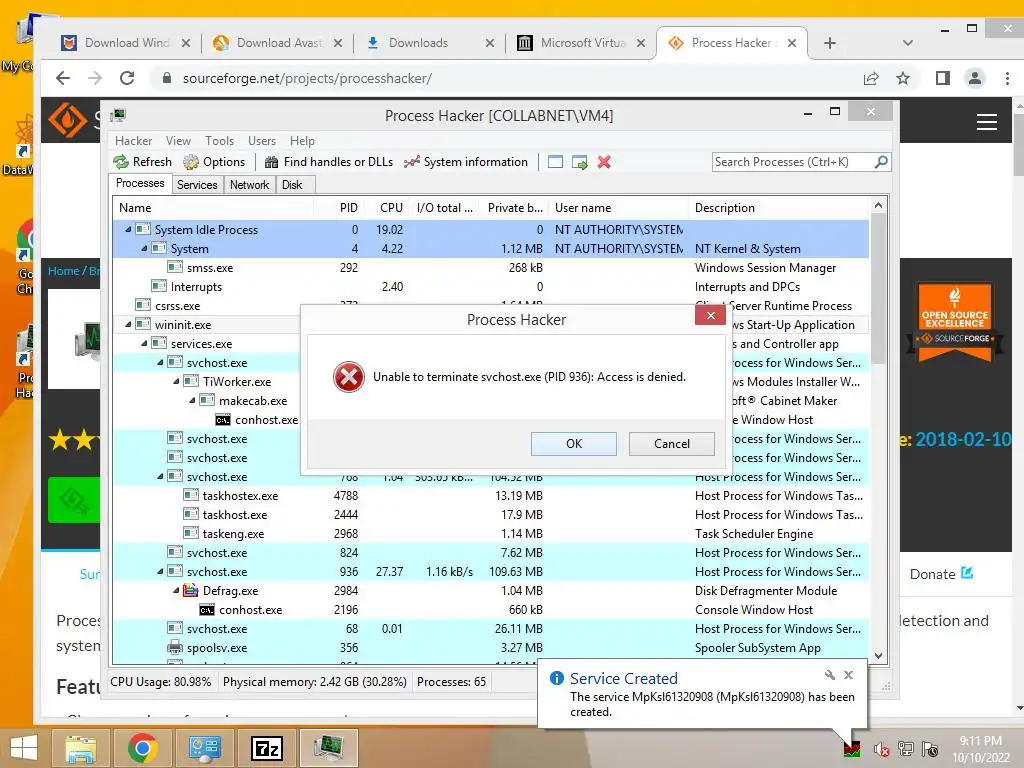Click the red X kill window icon
Screen dimensions: 1024x768
tap(604, 162)
